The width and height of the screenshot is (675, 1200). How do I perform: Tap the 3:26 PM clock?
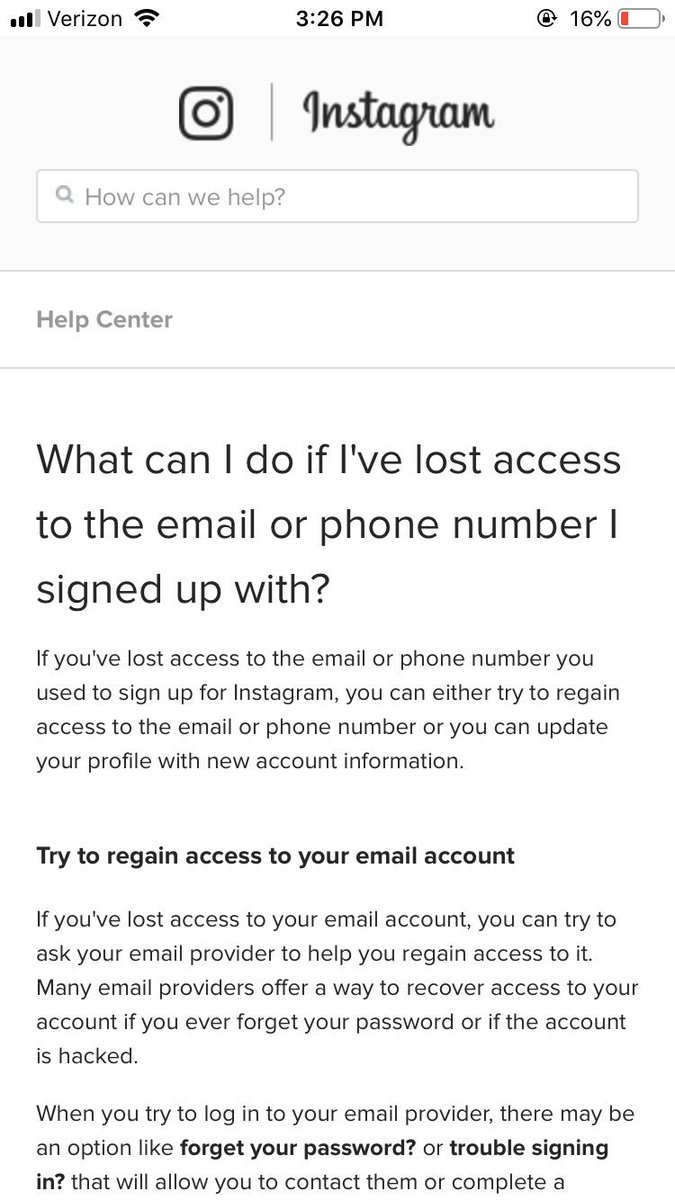click(x=340, y=18)
